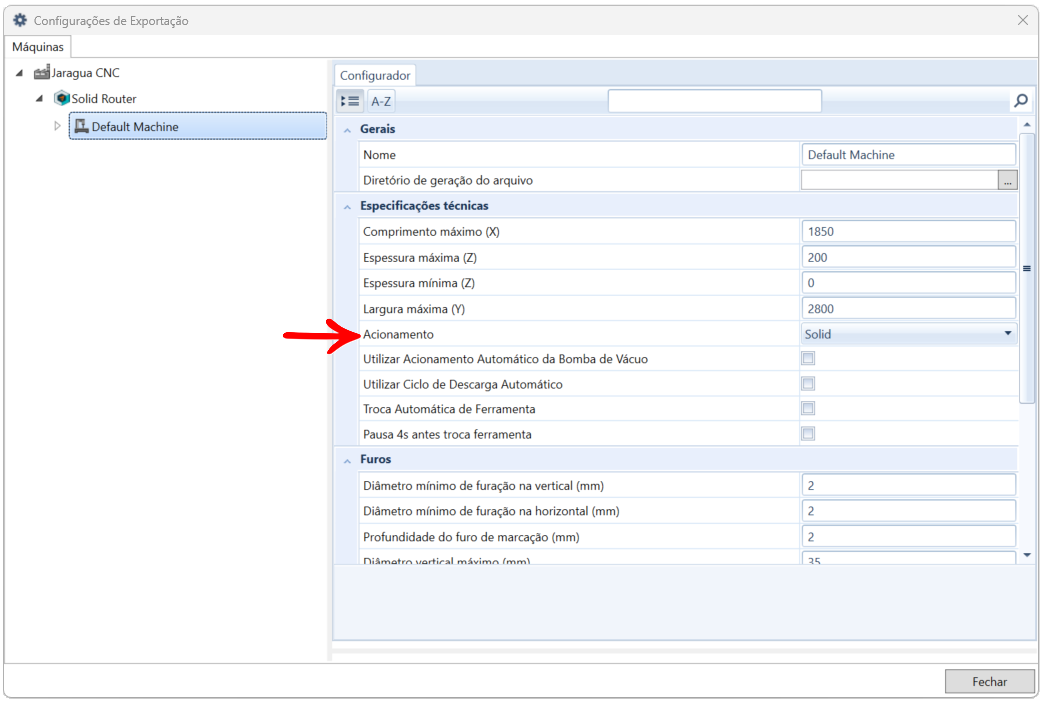
Task: Check Pausa 4s antes troca ferramenta
Action: pos(808,434)
